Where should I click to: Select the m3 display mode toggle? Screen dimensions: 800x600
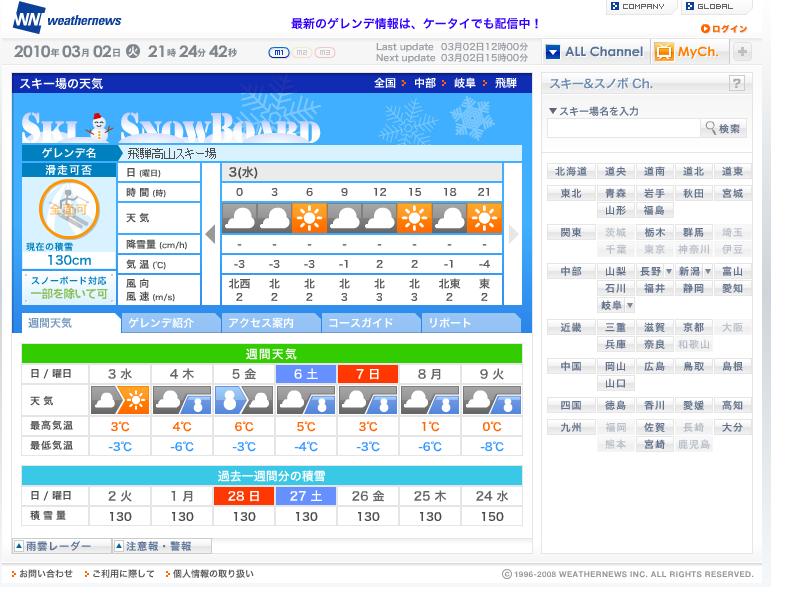pyautogui.click(x=325, y=52)
